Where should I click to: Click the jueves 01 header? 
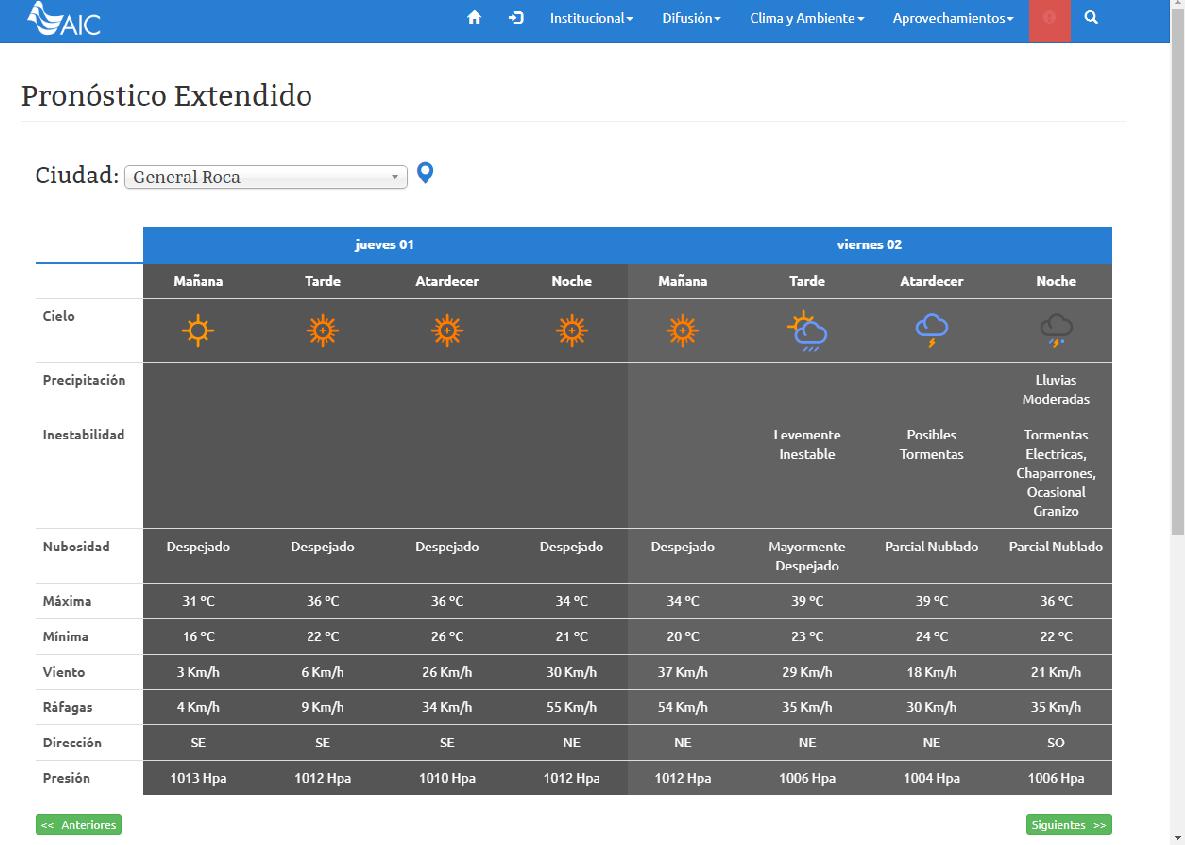point(384,245)
